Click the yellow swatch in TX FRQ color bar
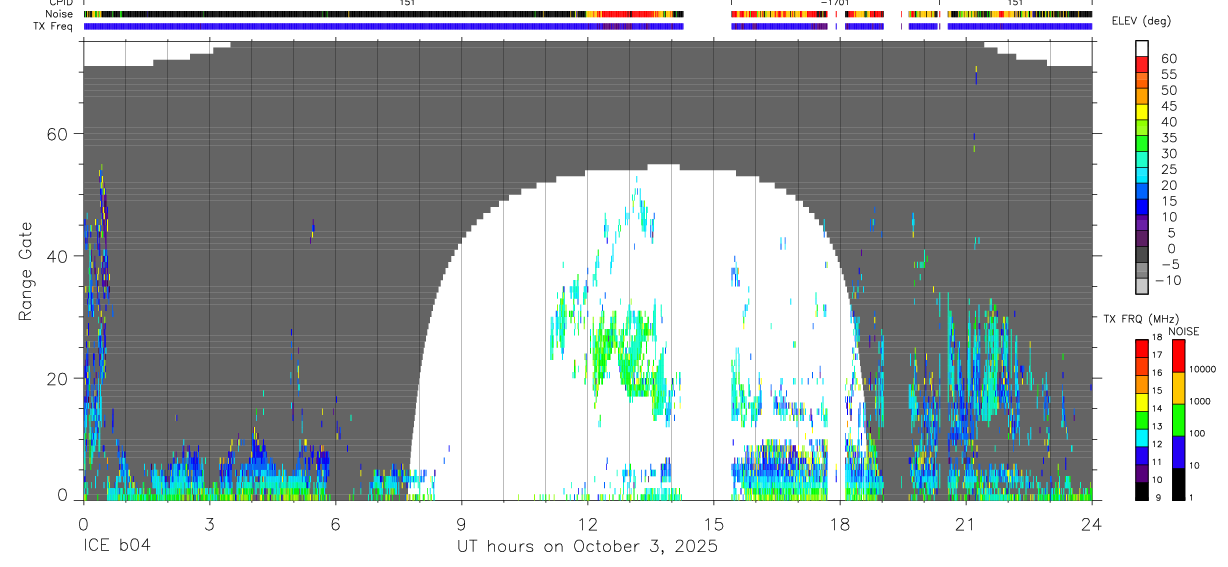Viewport: 1228px width, 567px height. coord(1142,400)
